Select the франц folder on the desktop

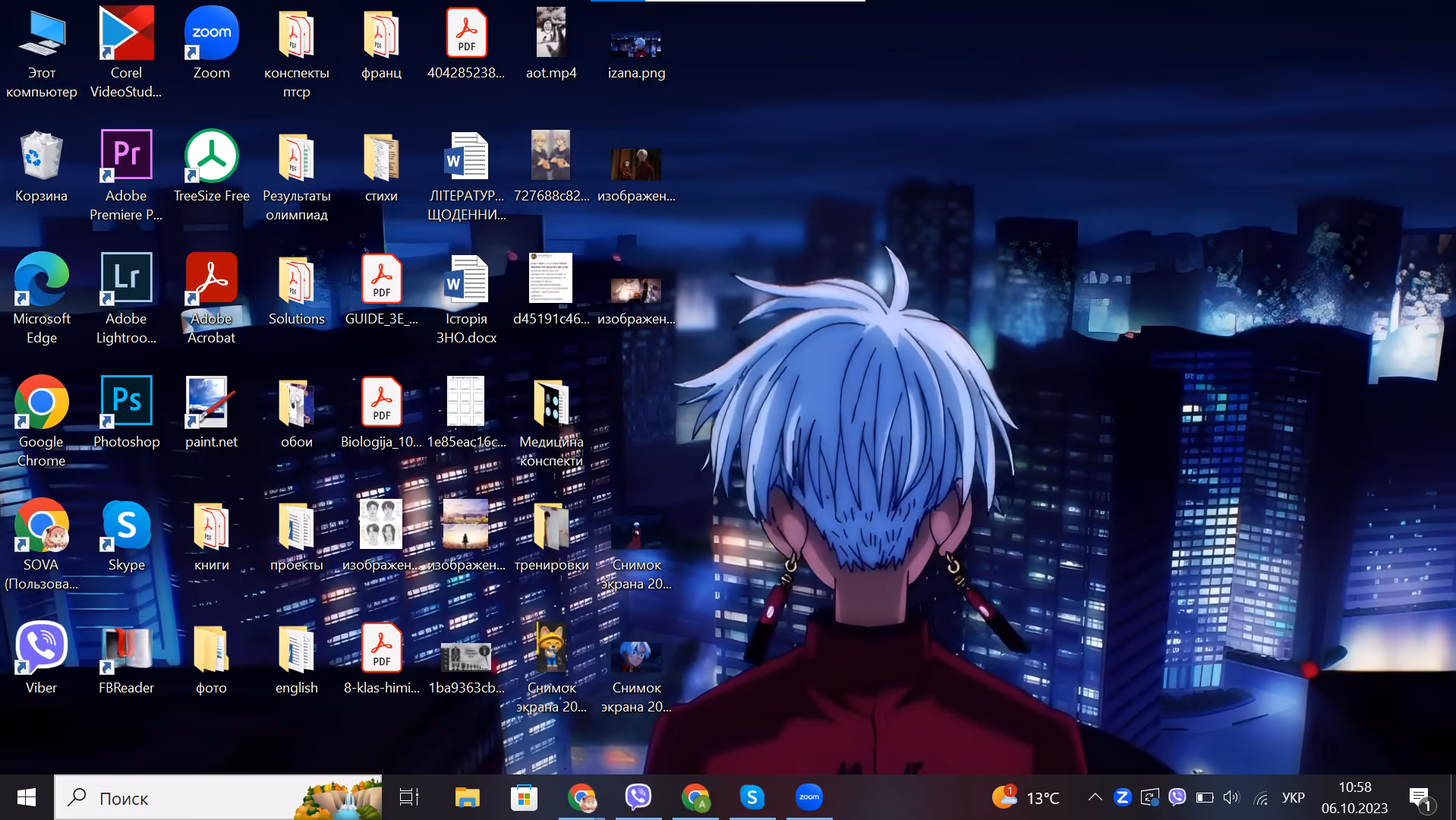381,44
